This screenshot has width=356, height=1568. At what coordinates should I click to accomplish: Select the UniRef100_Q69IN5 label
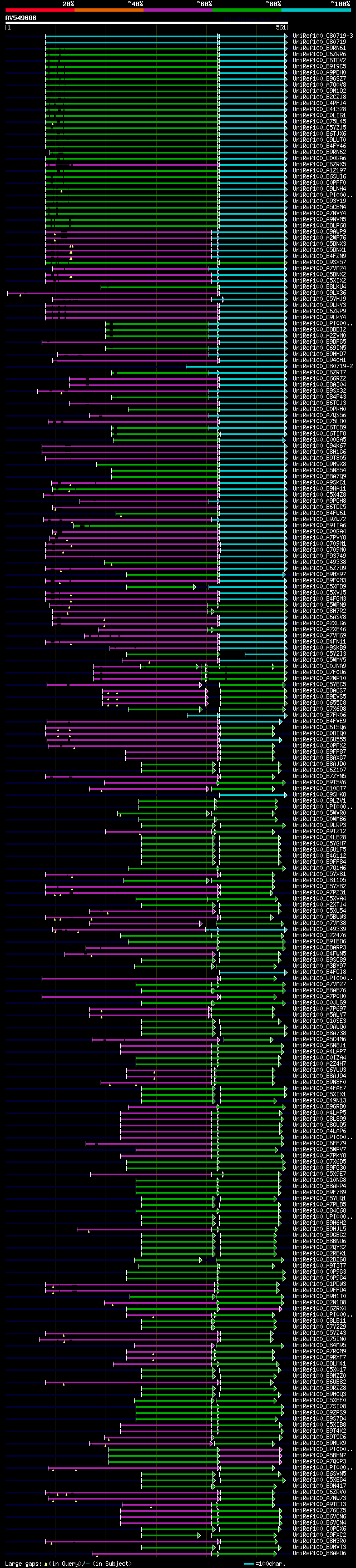coord(319,348)
